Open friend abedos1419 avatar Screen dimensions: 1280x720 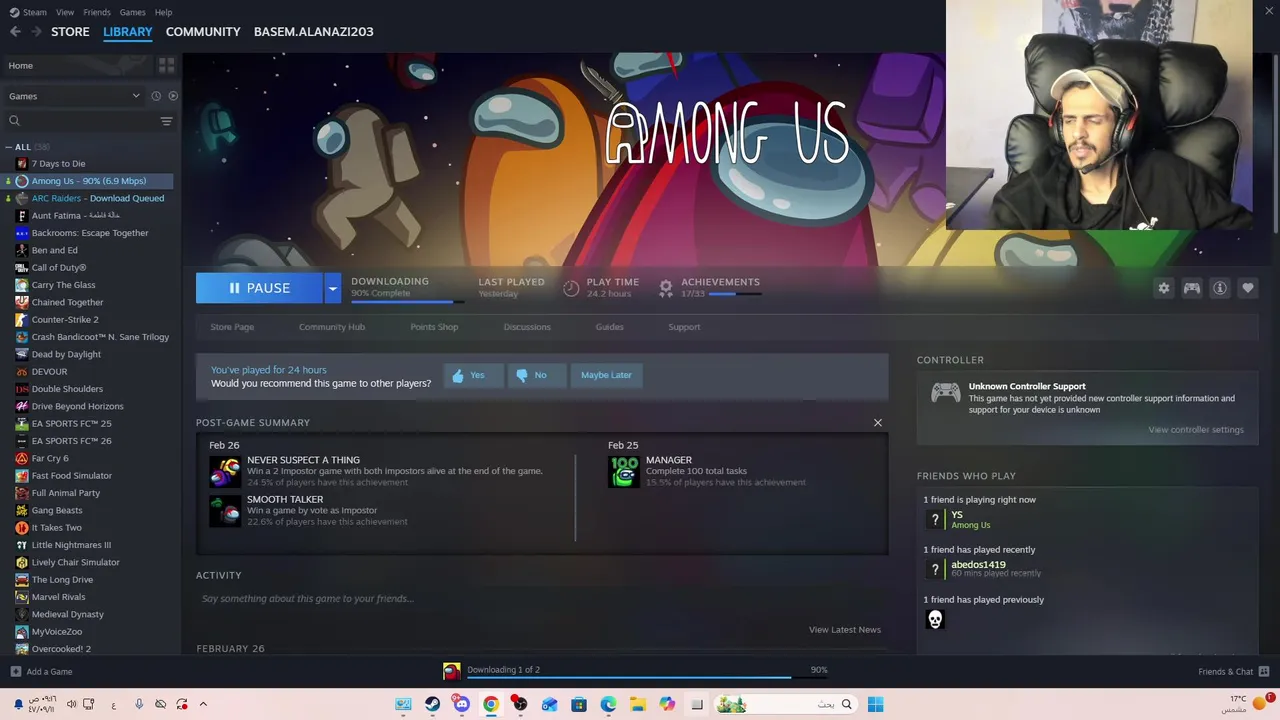click(x=935, y=569)
